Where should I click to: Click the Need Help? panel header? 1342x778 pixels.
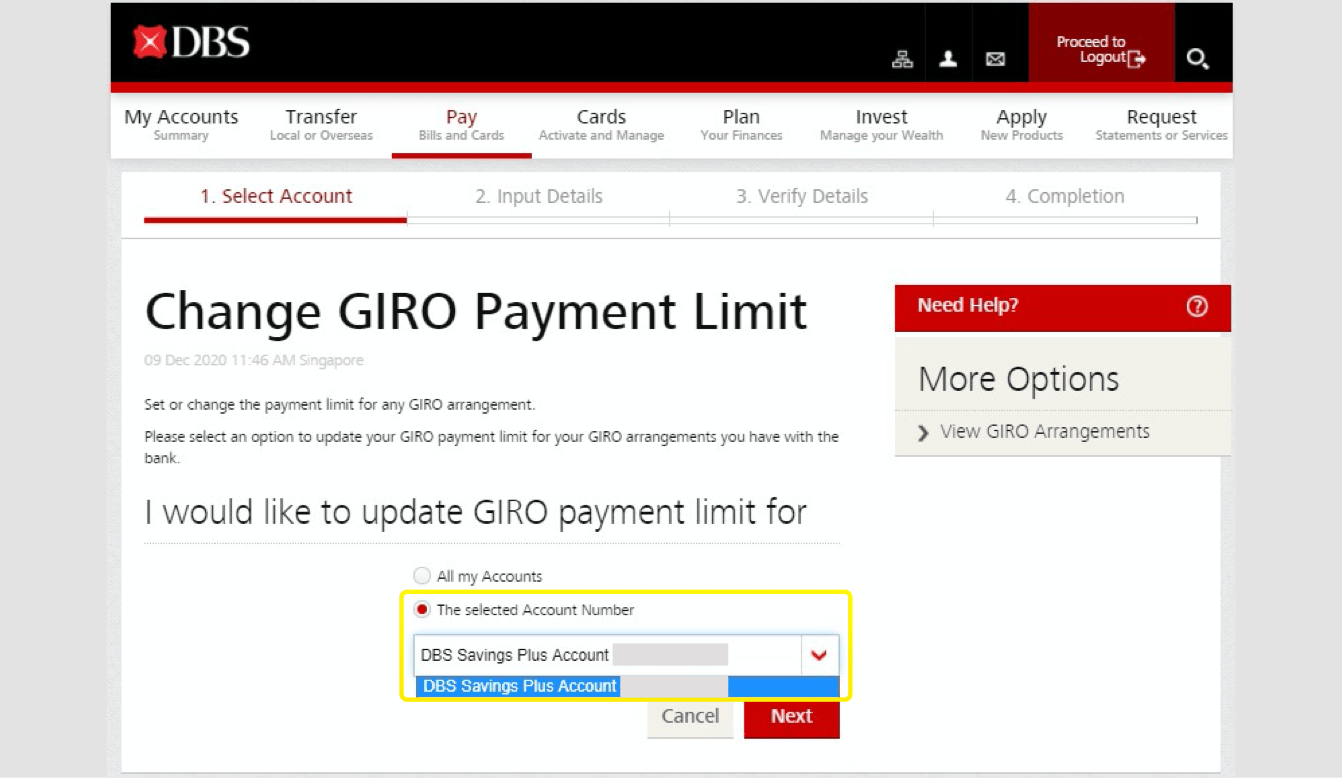tap(1062, 307)
